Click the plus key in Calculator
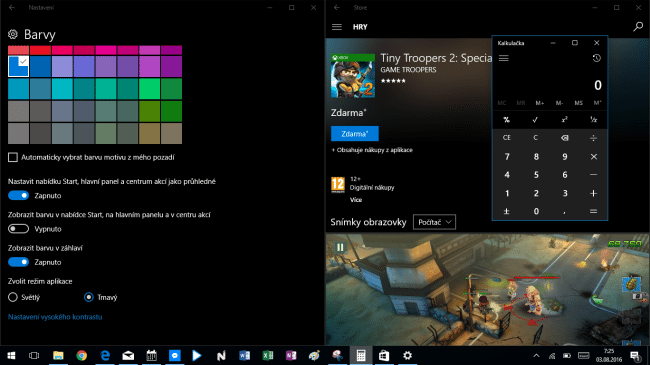Viewport: 650px width, 365px height. [594, 193]
